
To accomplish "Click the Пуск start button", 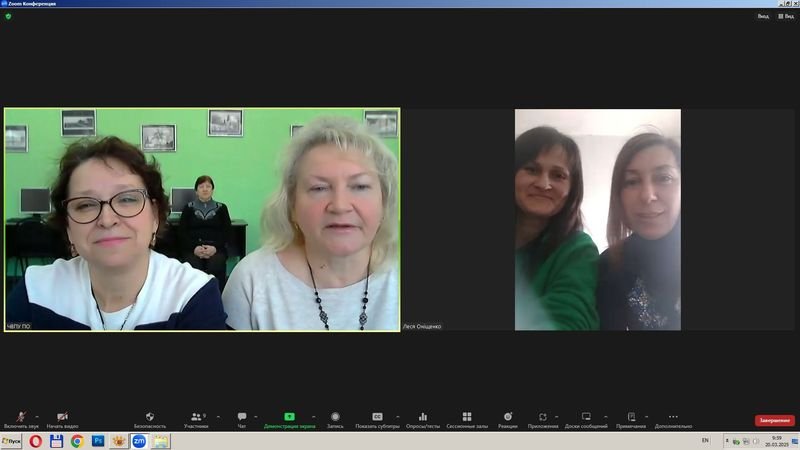I will (x=12, y=441).
